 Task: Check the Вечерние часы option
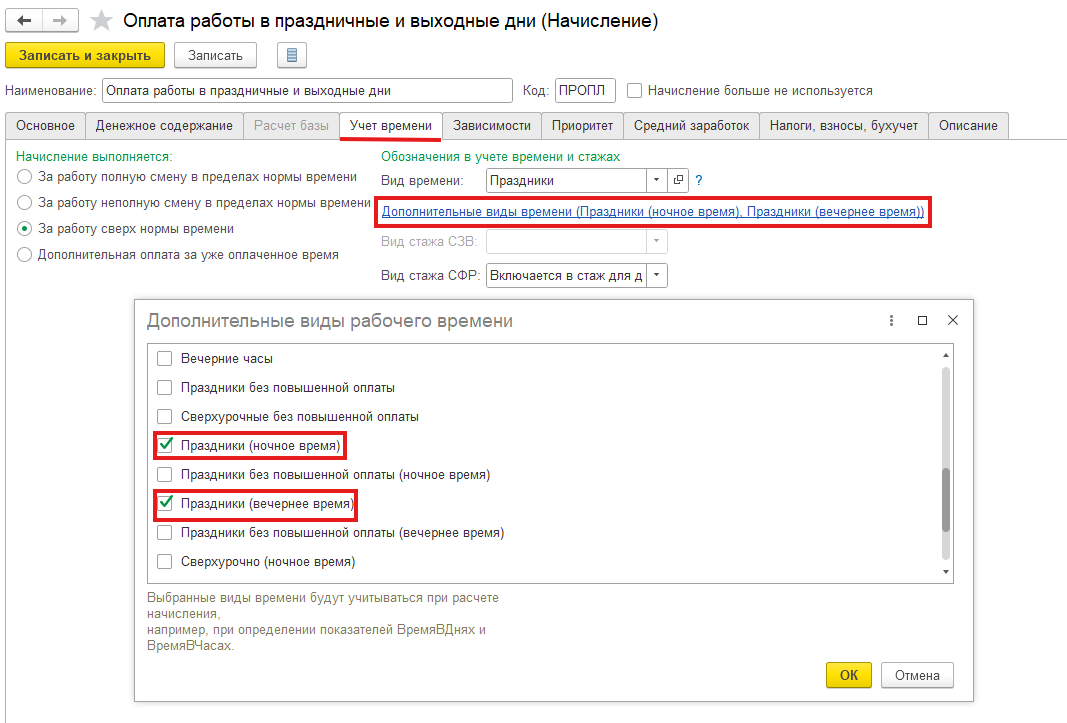[x=165, y=359]
